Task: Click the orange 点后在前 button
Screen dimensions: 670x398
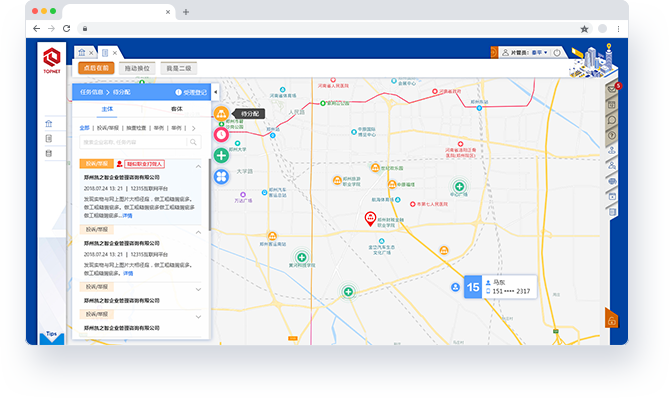Action: tap(96, 68)
